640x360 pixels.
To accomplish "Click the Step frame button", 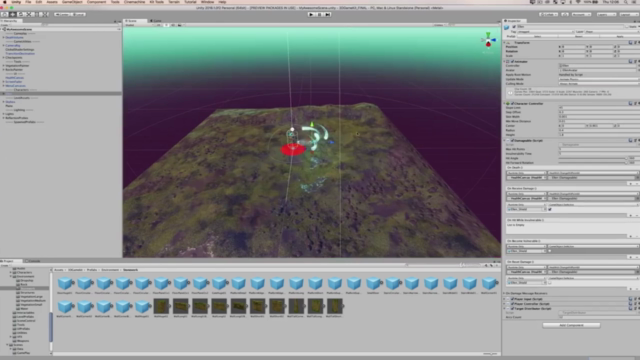I will (328, 14).
